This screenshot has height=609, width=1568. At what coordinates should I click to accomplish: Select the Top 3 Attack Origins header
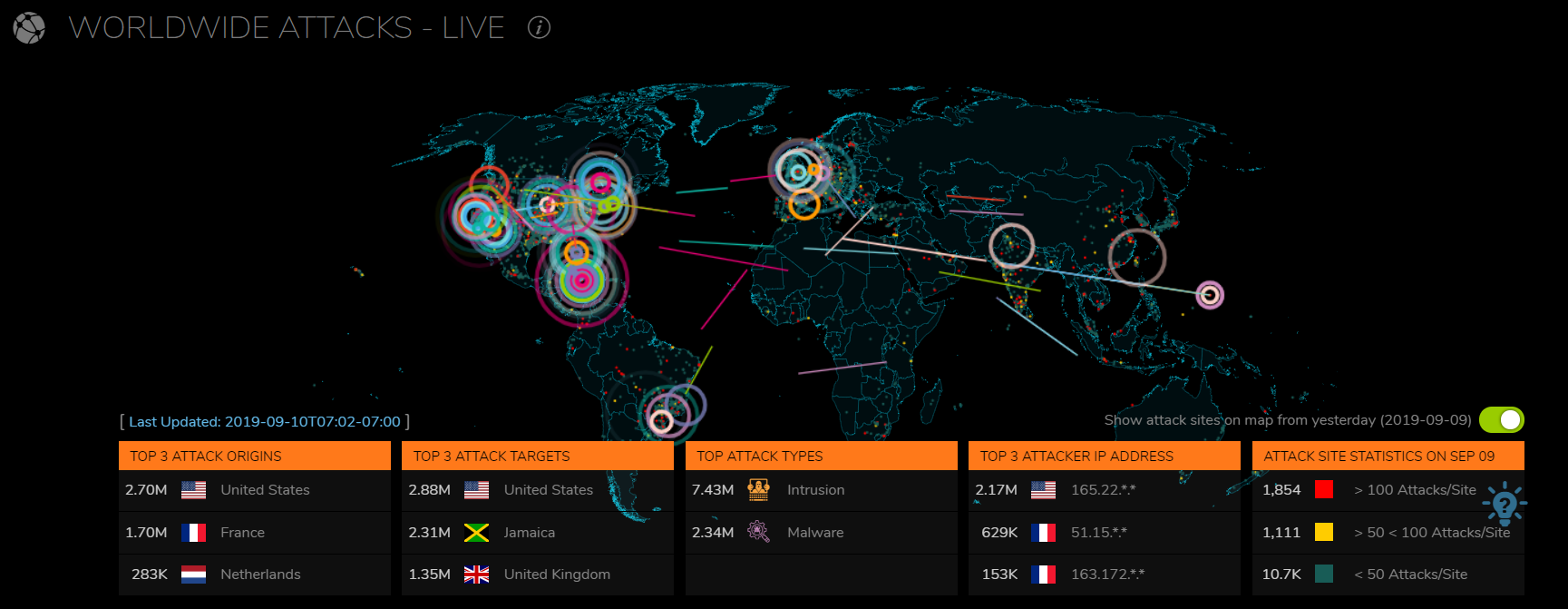pyautogui.click(x=254, y=456)
